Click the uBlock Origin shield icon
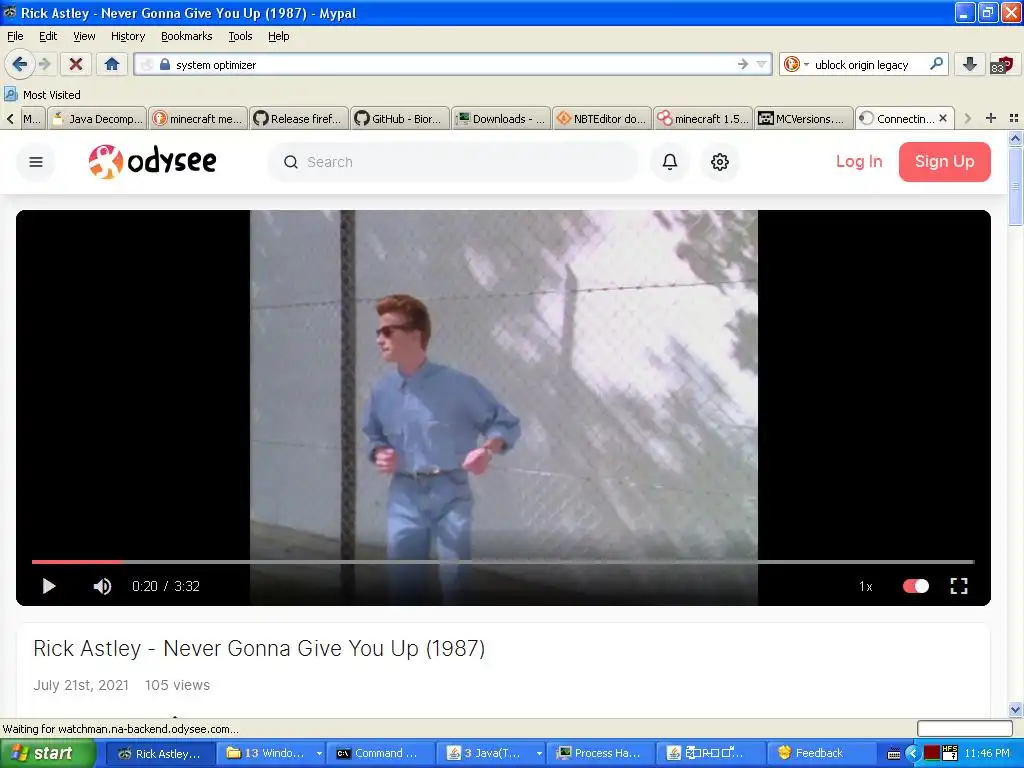 (x=1002, y=64)
